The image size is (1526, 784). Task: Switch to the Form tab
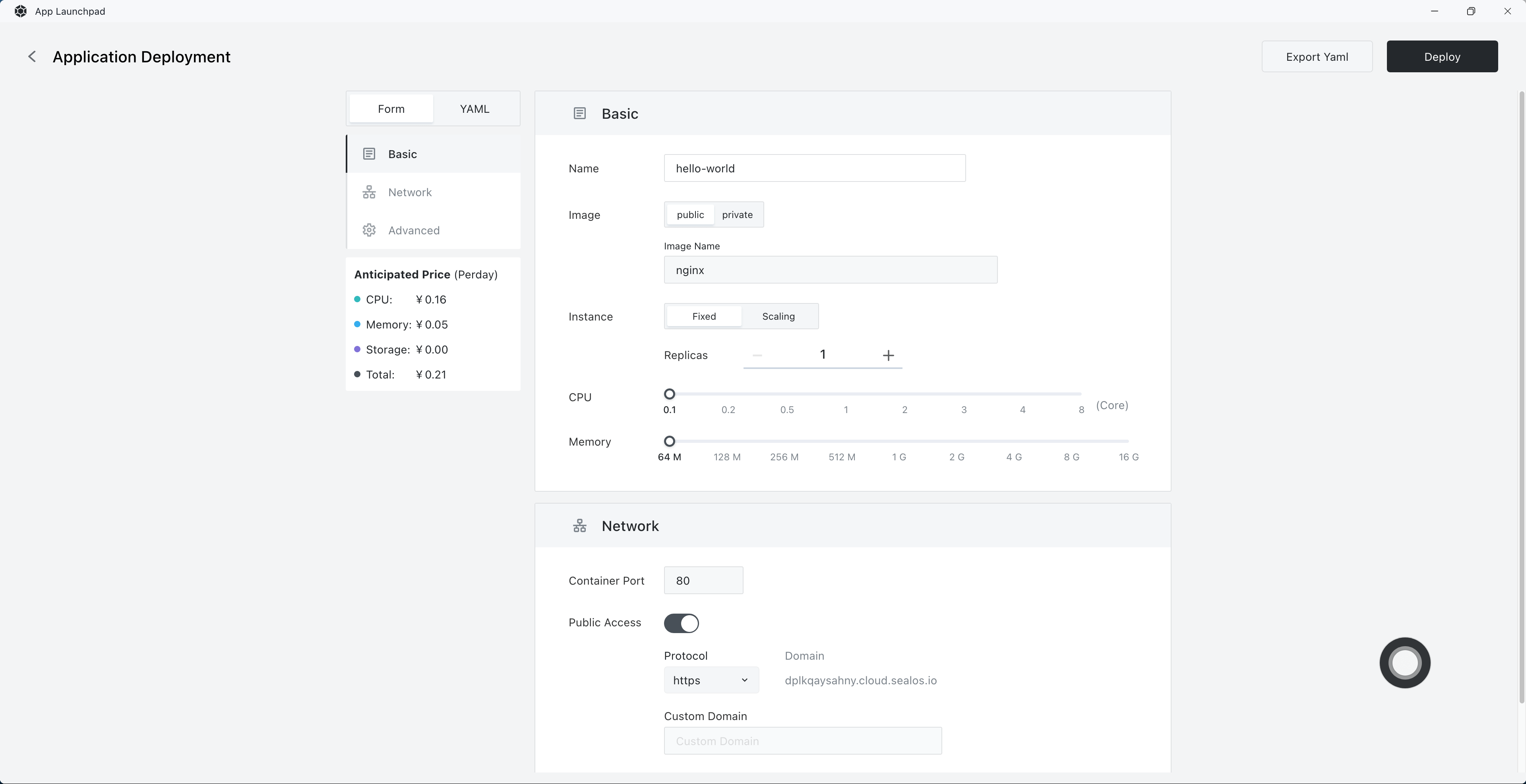(x=391, y=108)
